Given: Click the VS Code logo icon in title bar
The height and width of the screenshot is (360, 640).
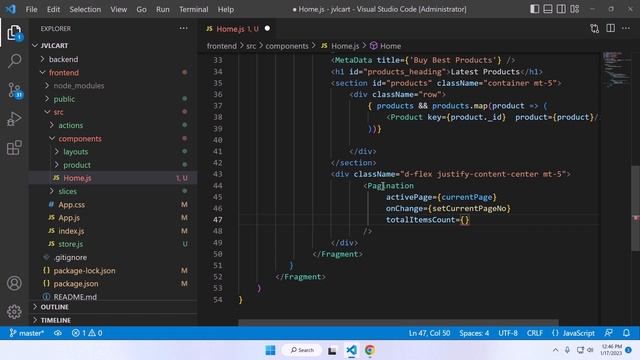Looking at the screenshot, I should click(x=11, y=9).
